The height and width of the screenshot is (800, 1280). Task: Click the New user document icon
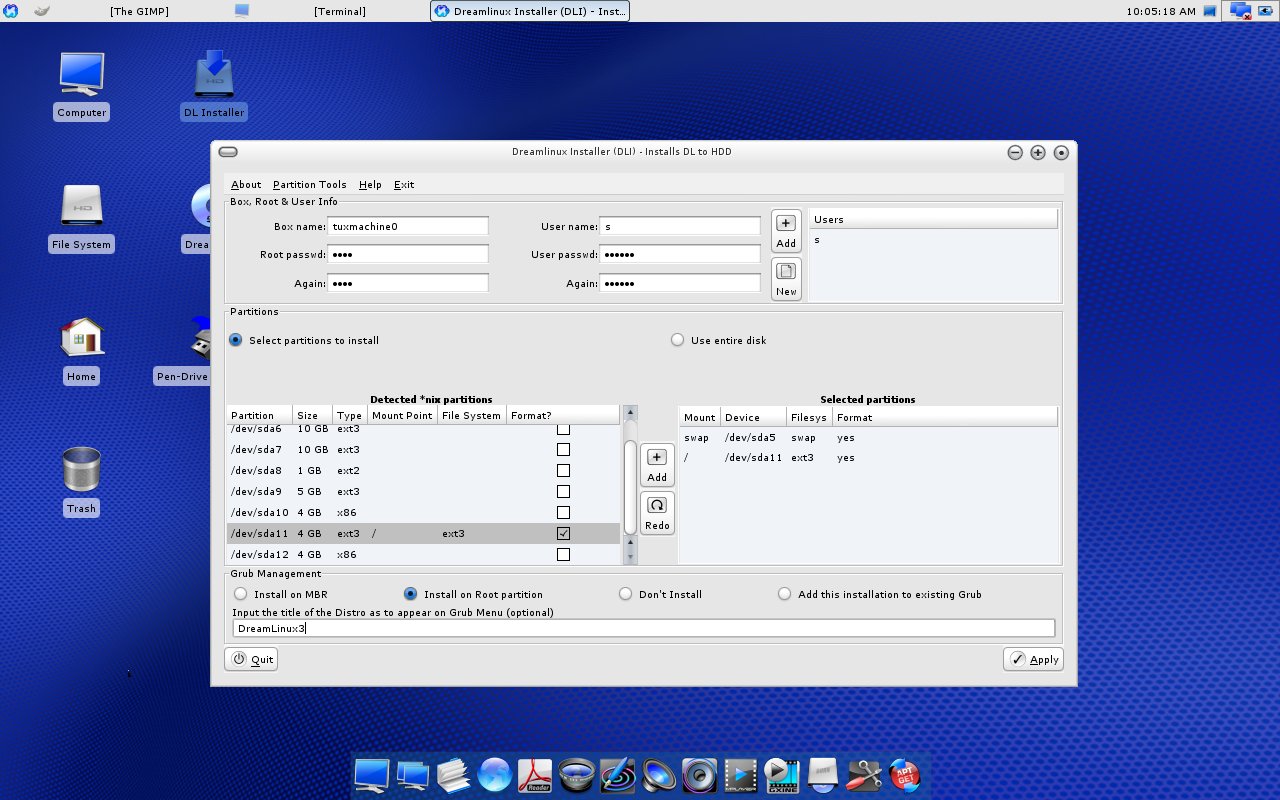point(786,279)
